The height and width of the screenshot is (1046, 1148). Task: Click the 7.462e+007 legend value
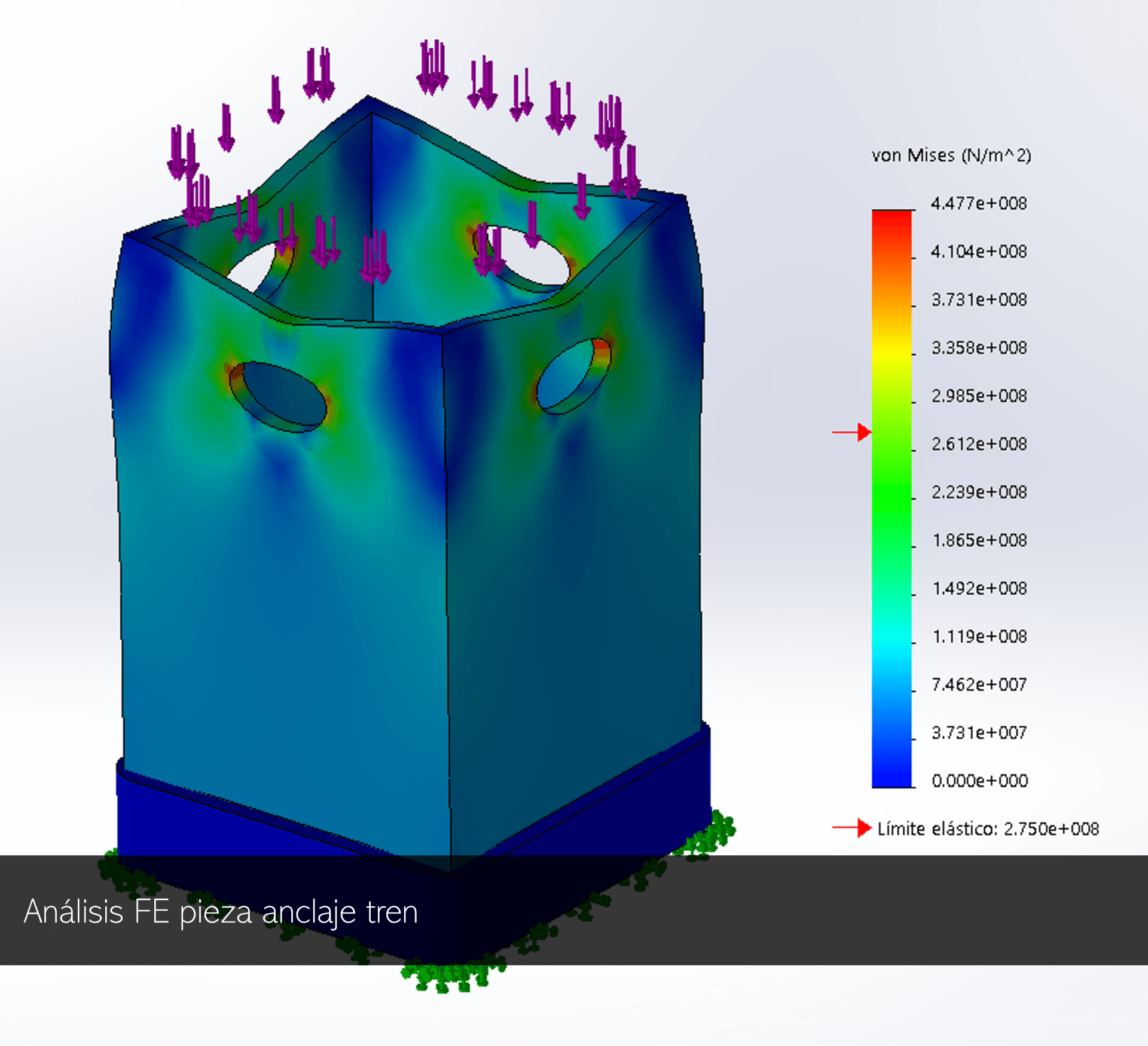(979, 684)
